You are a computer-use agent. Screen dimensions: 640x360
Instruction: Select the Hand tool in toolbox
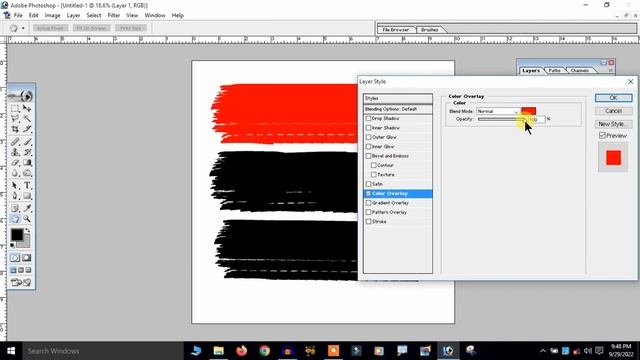[15, 219]
